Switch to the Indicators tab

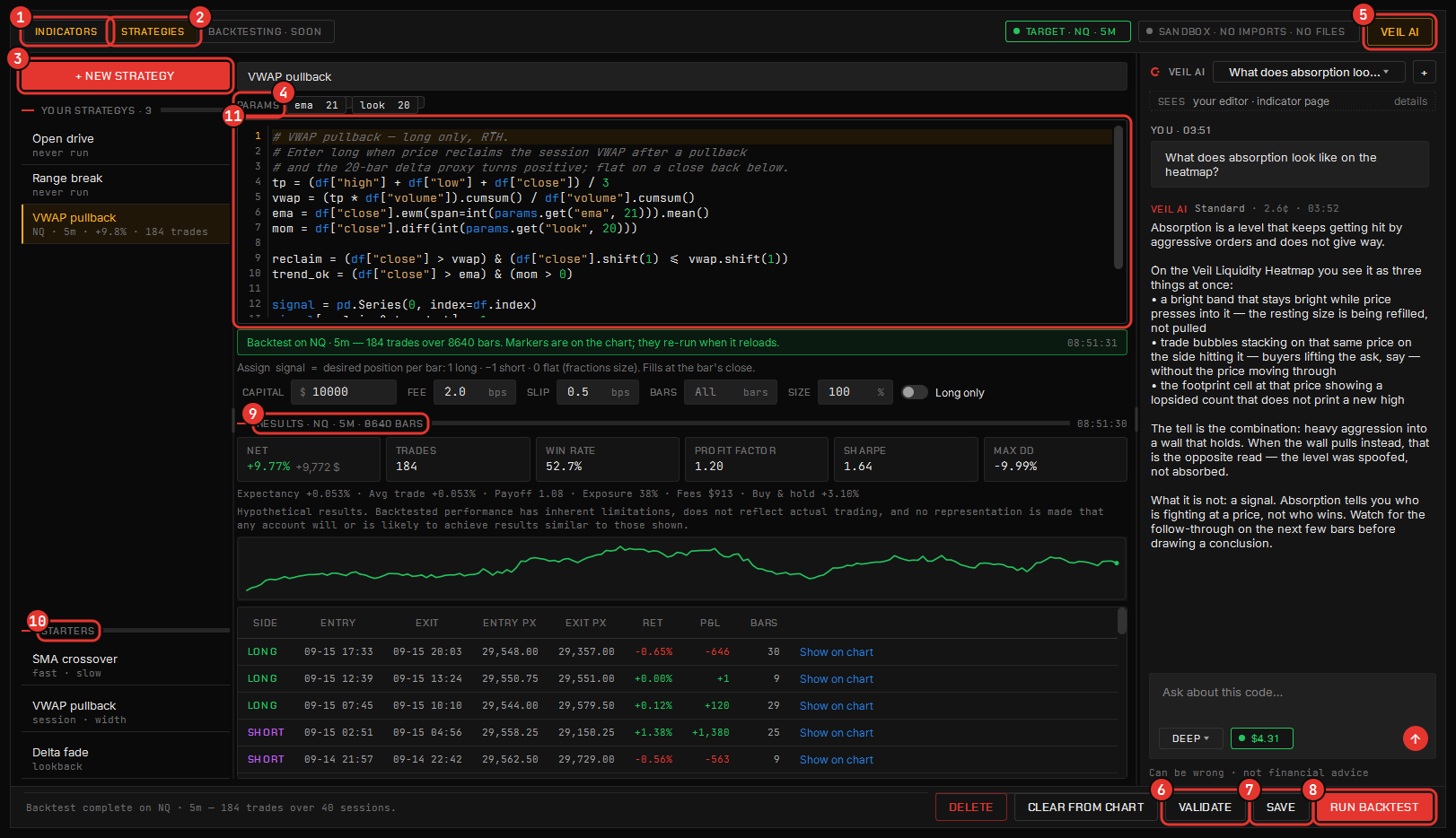[66, 31]
